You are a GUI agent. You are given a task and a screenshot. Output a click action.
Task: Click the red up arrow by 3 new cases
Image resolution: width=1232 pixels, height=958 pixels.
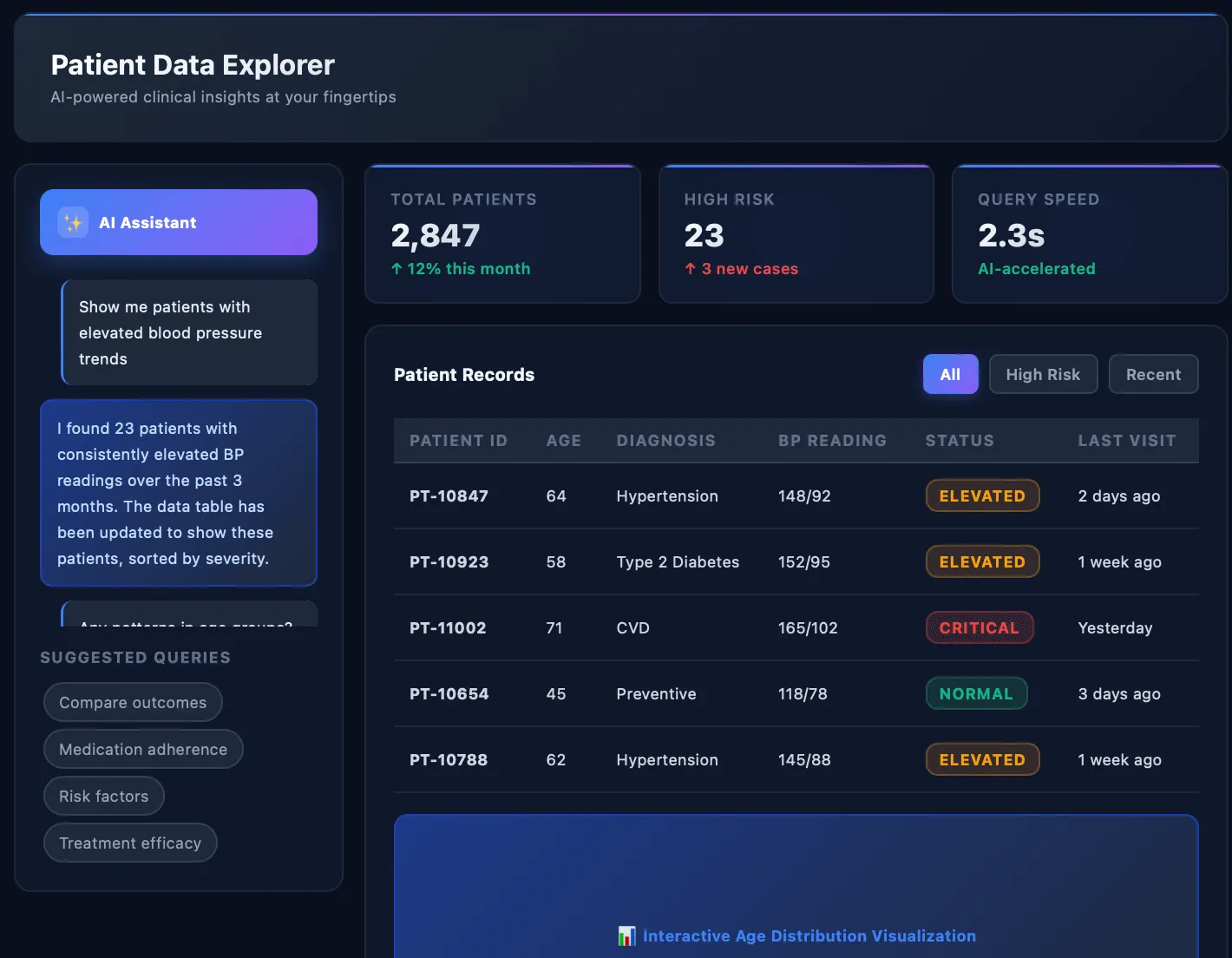click(x=691, y=269)
